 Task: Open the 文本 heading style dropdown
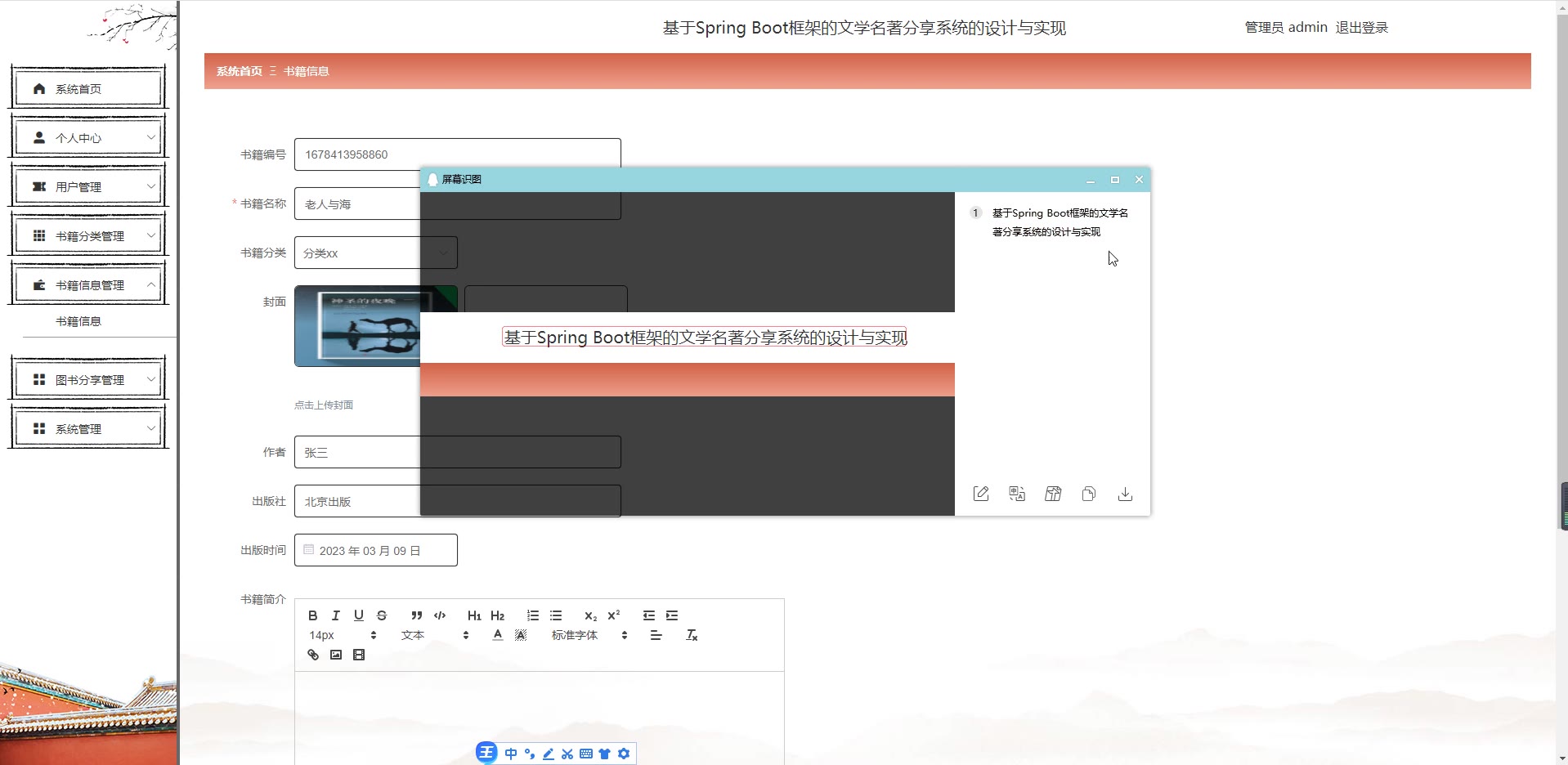(435, 635)
